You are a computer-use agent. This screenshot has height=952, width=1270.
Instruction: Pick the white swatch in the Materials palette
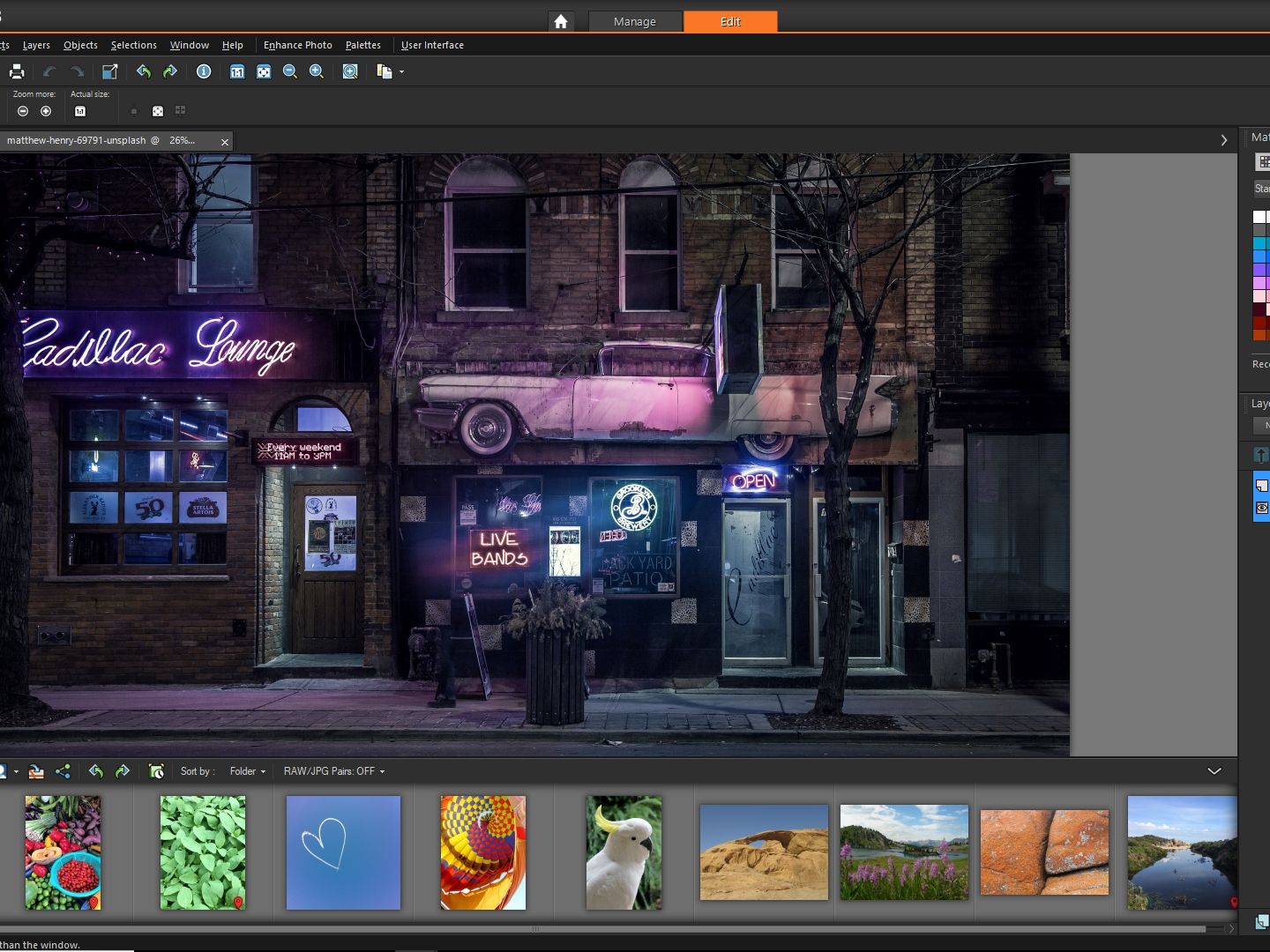[1259, 217]
